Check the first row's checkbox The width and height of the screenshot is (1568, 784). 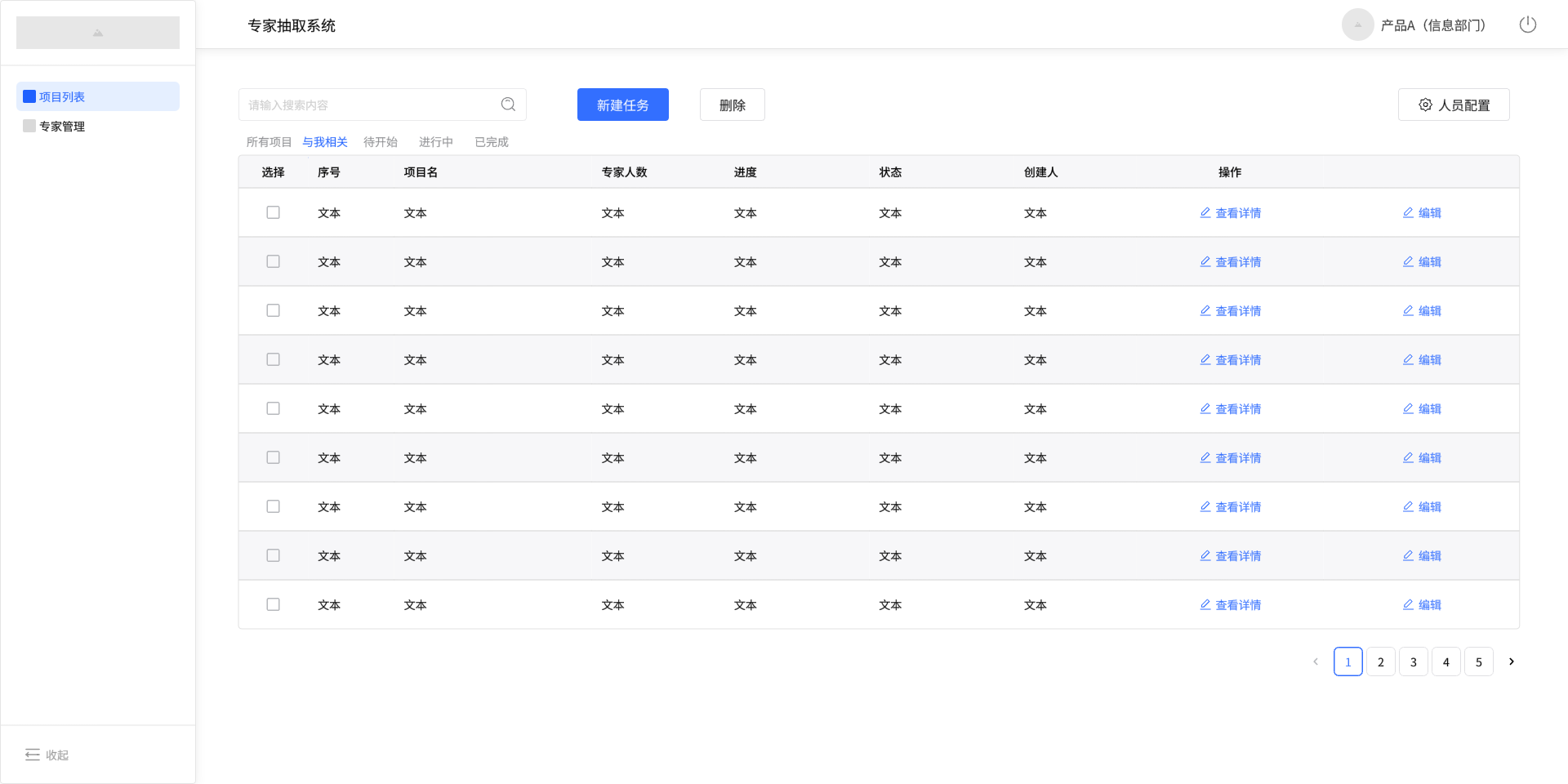[x=273, y=212]
